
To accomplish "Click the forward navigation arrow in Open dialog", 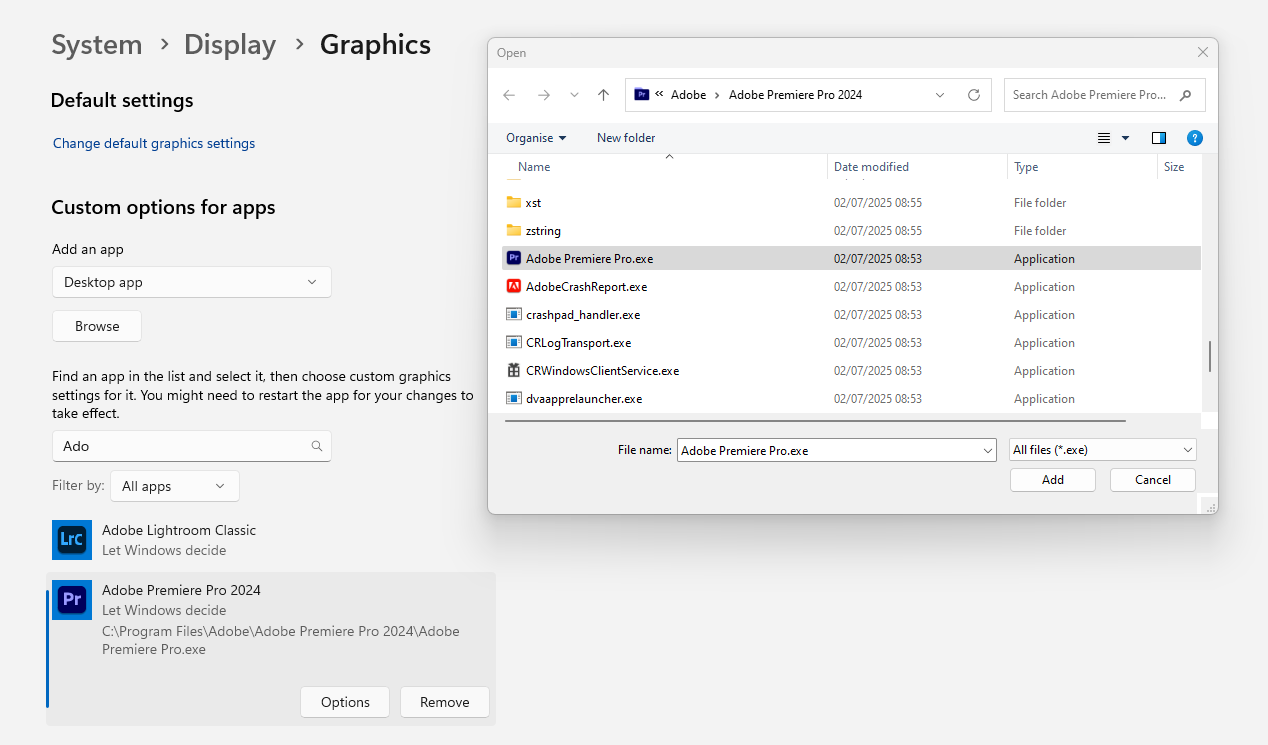I will pos(543,95).
